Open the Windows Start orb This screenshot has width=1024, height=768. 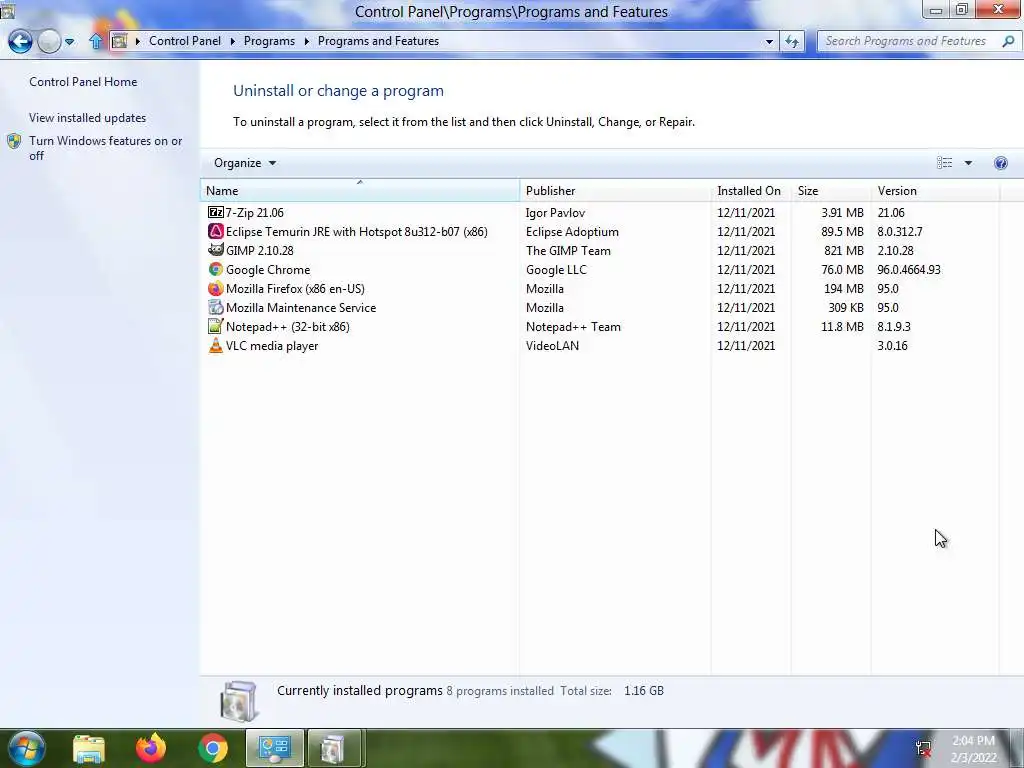[25, 748]
